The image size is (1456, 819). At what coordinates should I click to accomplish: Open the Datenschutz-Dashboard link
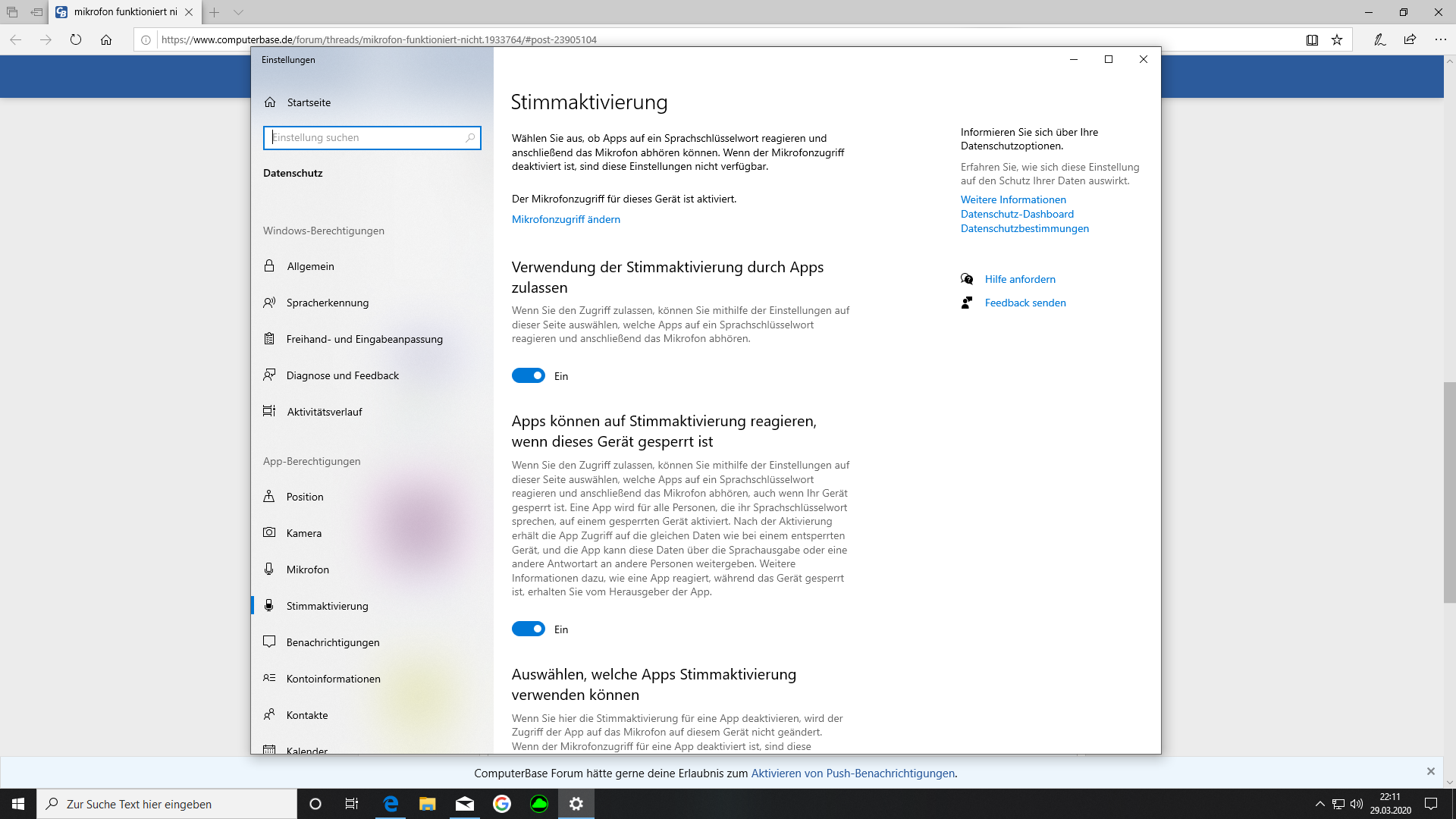1017,214
